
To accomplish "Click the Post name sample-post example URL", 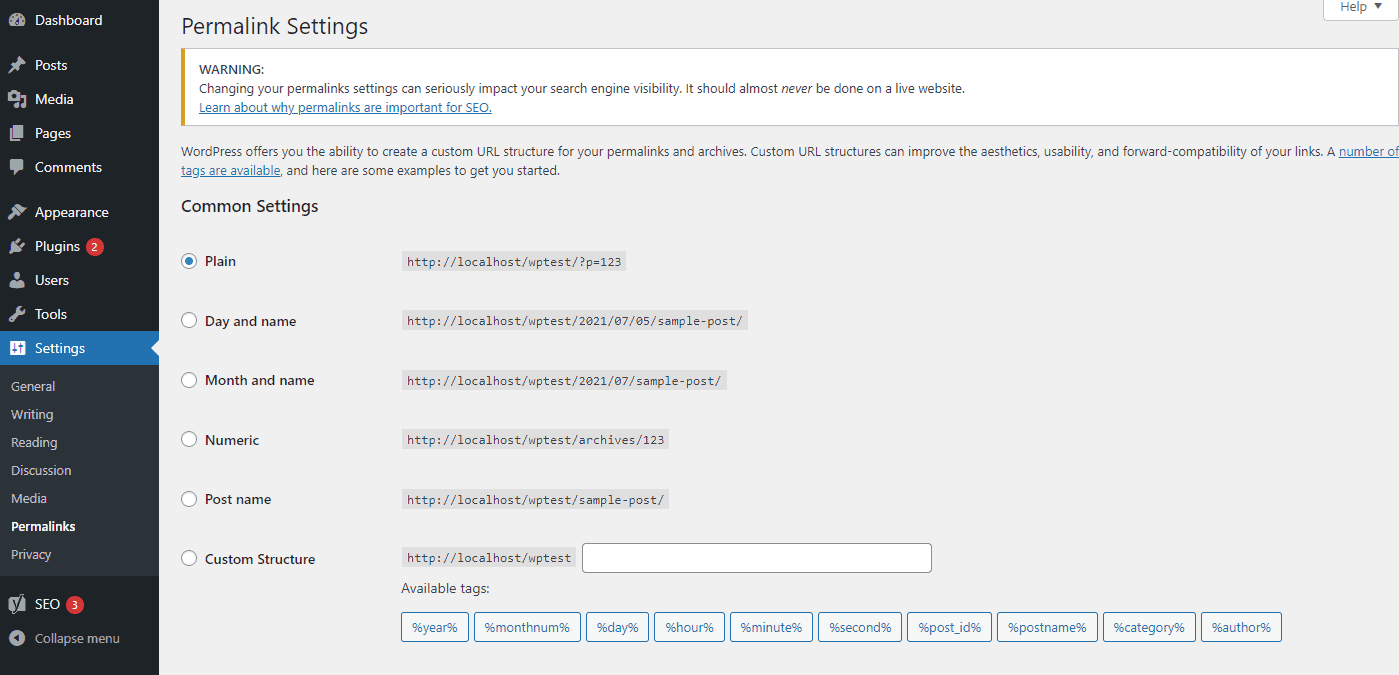I will coord(535,499).
